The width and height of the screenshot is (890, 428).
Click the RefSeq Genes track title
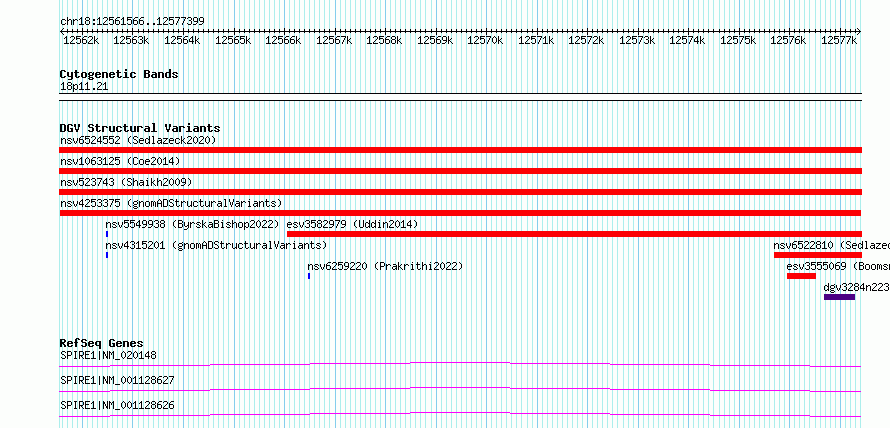click(101, 343)
